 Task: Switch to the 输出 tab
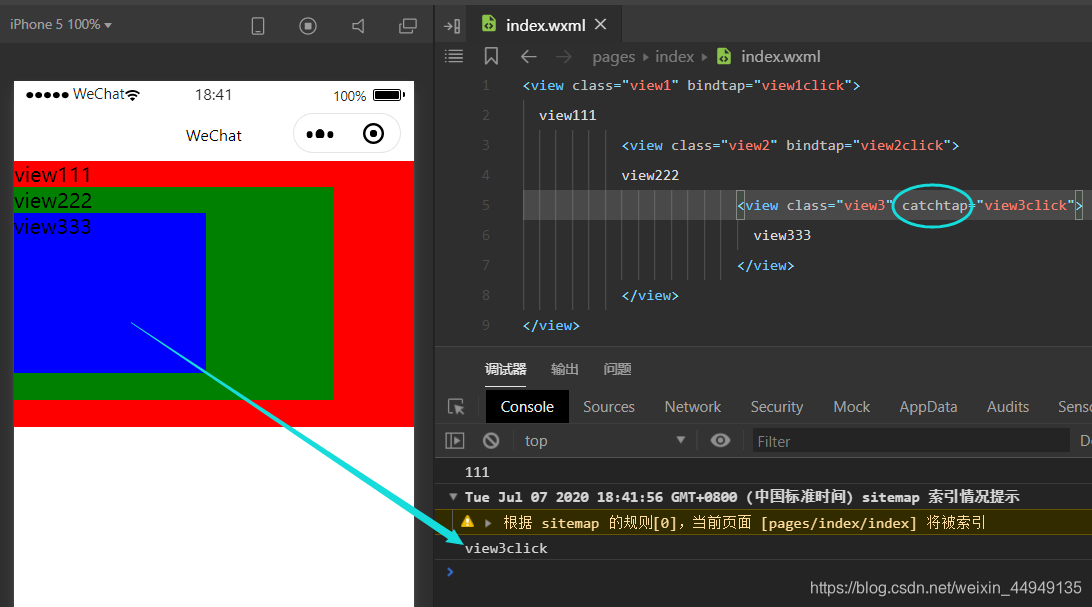(x=564, y=369)
